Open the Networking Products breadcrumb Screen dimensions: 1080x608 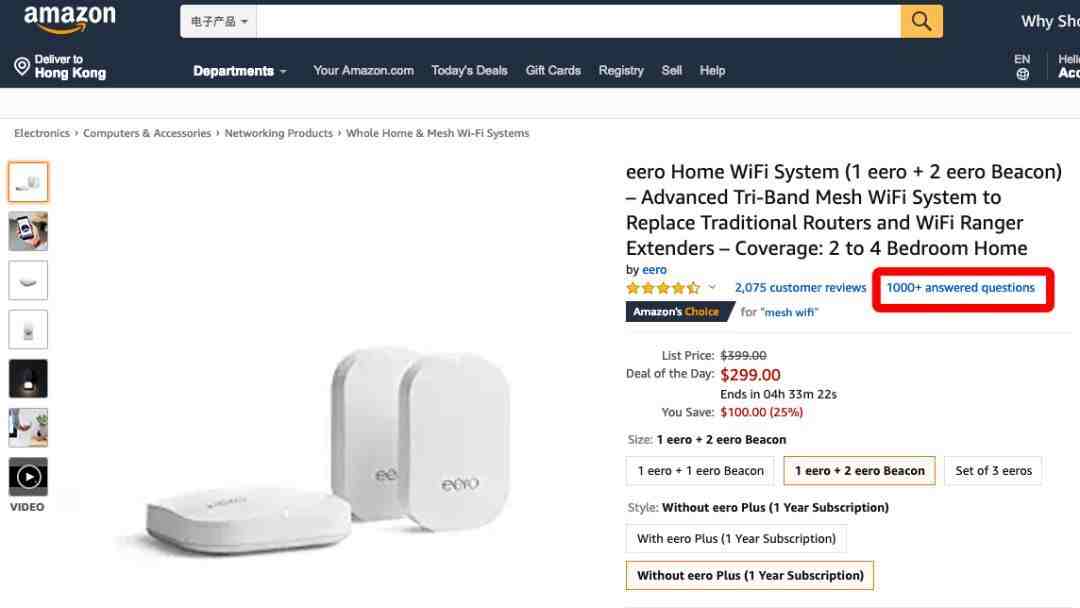pos(278,133)
